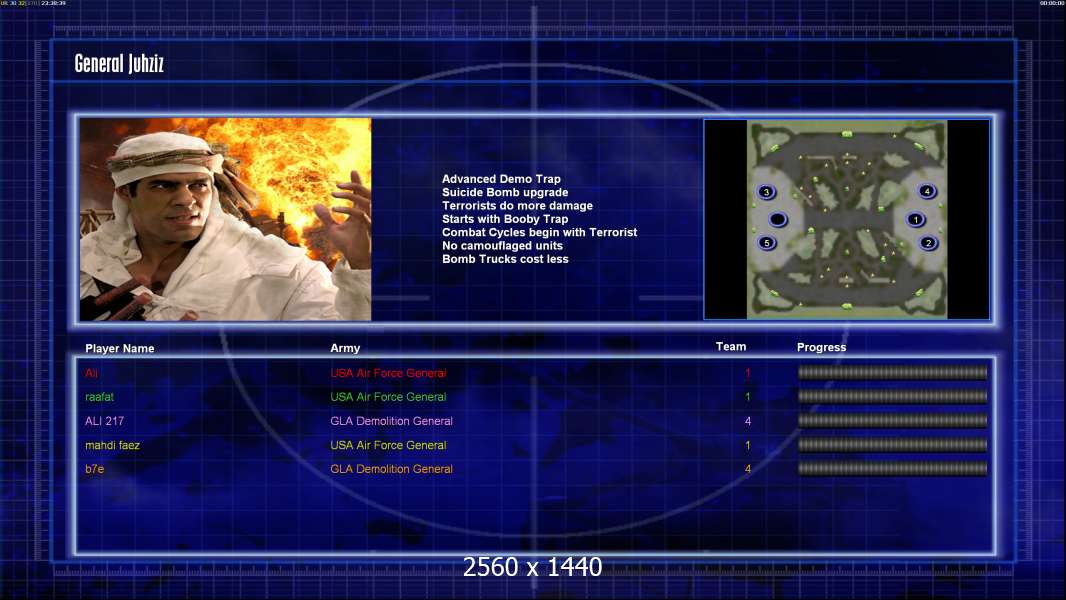
Task: Click the Army column header
Action: point(345,348)
